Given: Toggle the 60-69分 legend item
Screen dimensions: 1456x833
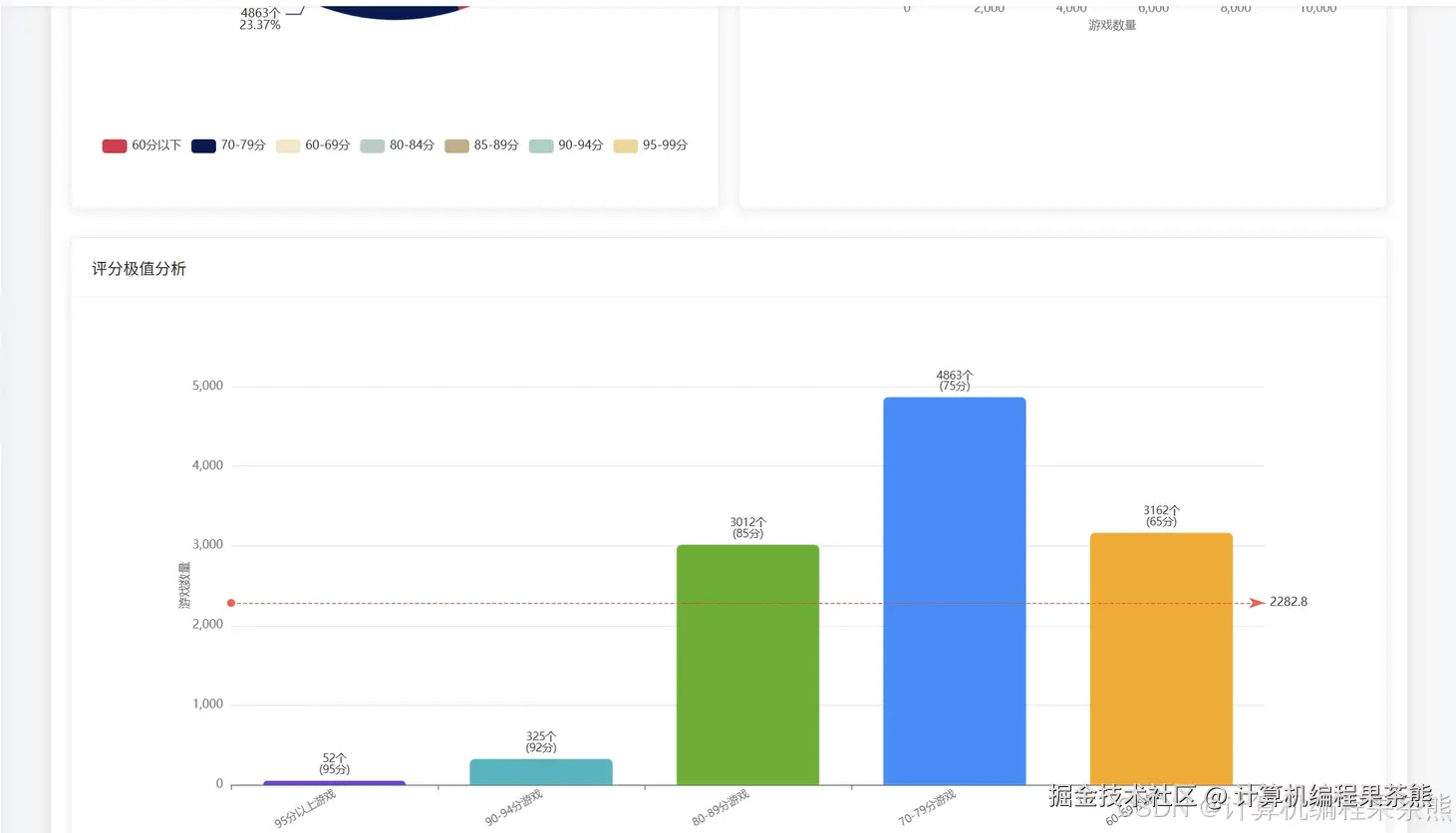Looking at the screenshot, I should [x=313, y=145].
